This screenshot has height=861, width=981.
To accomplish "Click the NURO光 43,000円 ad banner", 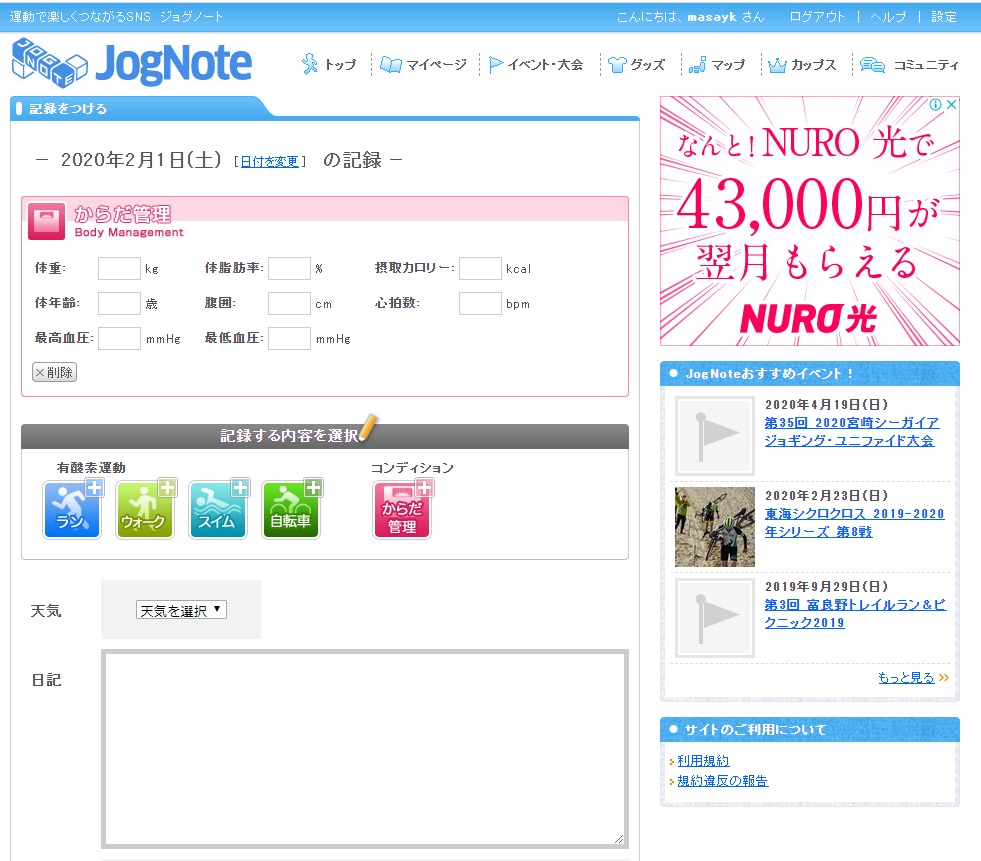I will tap(810, 221).
